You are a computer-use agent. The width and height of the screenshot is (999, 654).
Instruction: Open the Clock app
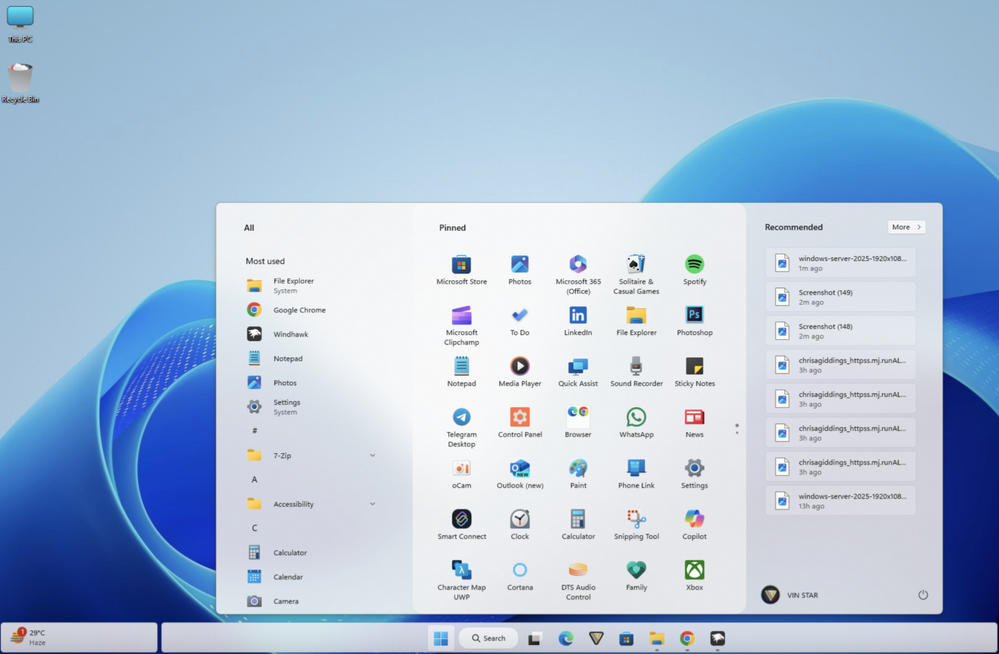(519, 525)
